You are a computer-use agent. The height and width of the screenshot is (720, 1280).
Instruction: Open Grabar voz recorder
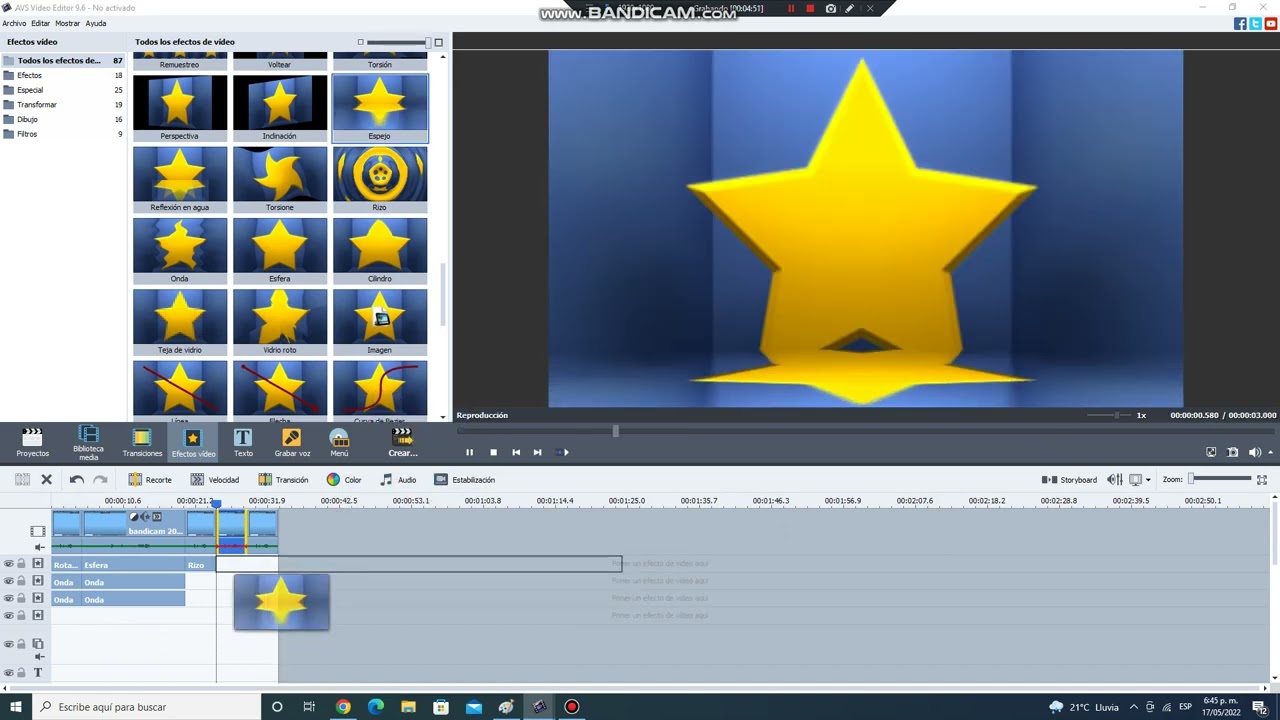pyautogui.click(x=292, y=443)
